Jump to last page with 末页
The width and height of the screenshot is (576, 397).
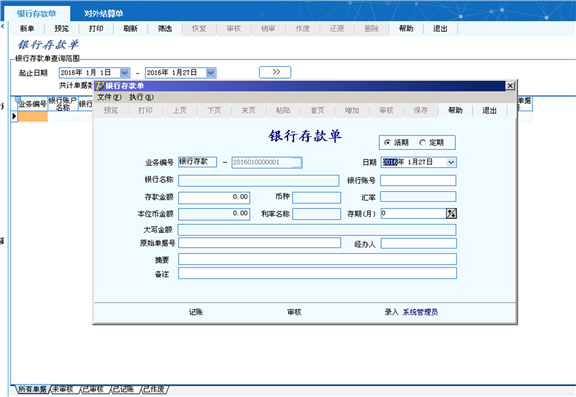[249, 111]
